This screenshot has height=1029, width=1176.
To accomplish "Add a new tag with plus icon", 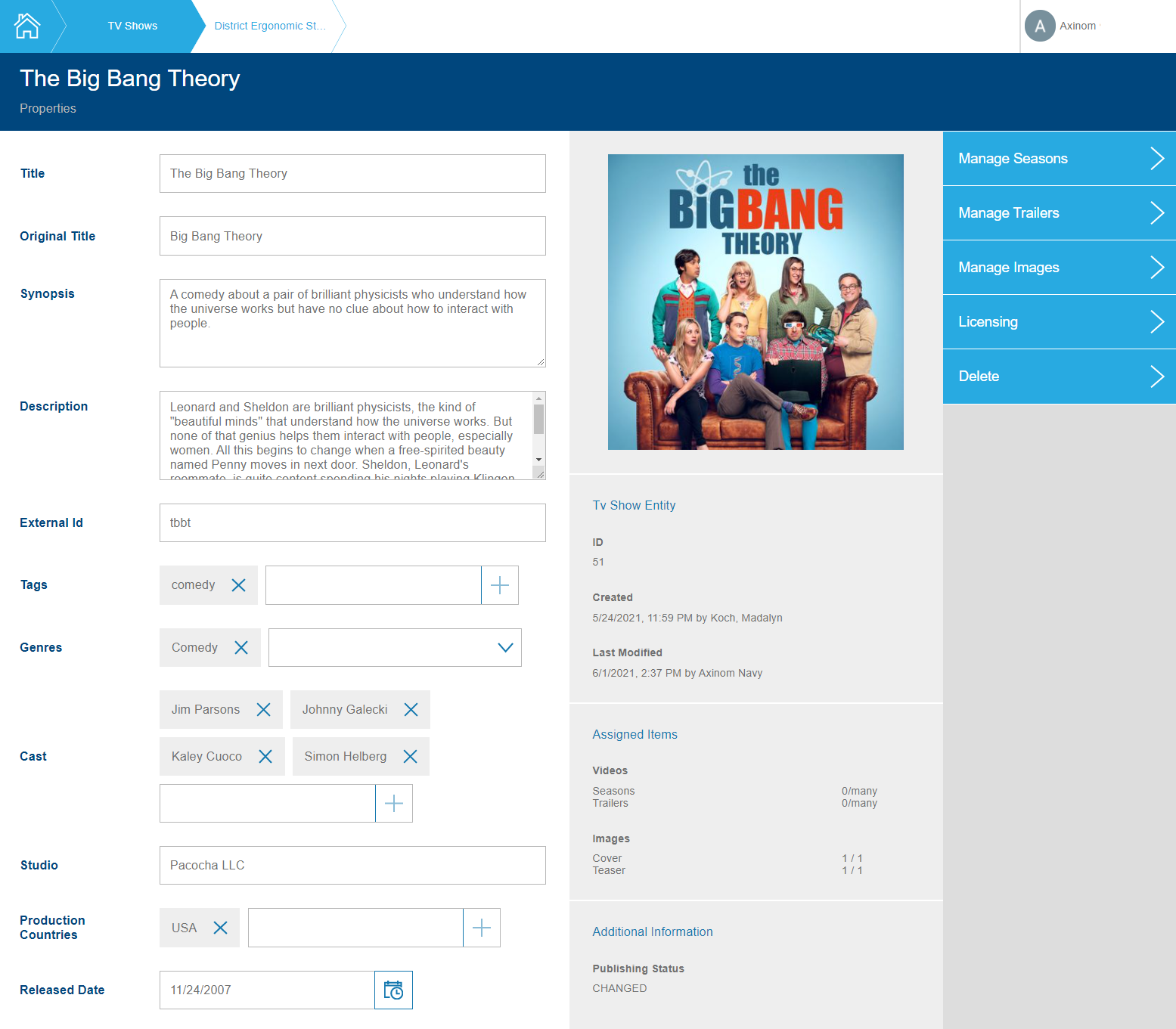I will click(x=500, y=585).
